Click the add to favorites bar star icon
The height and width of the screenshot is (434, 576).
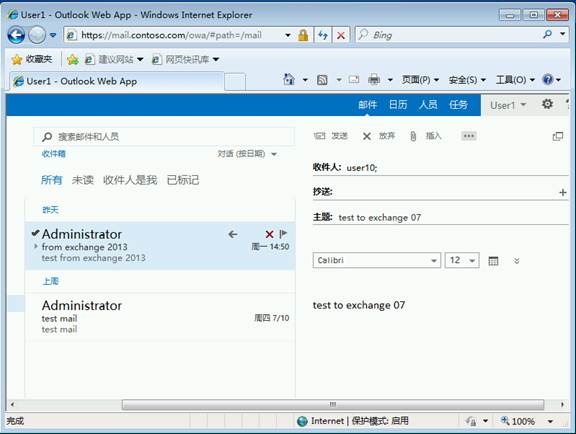point(73,59)
